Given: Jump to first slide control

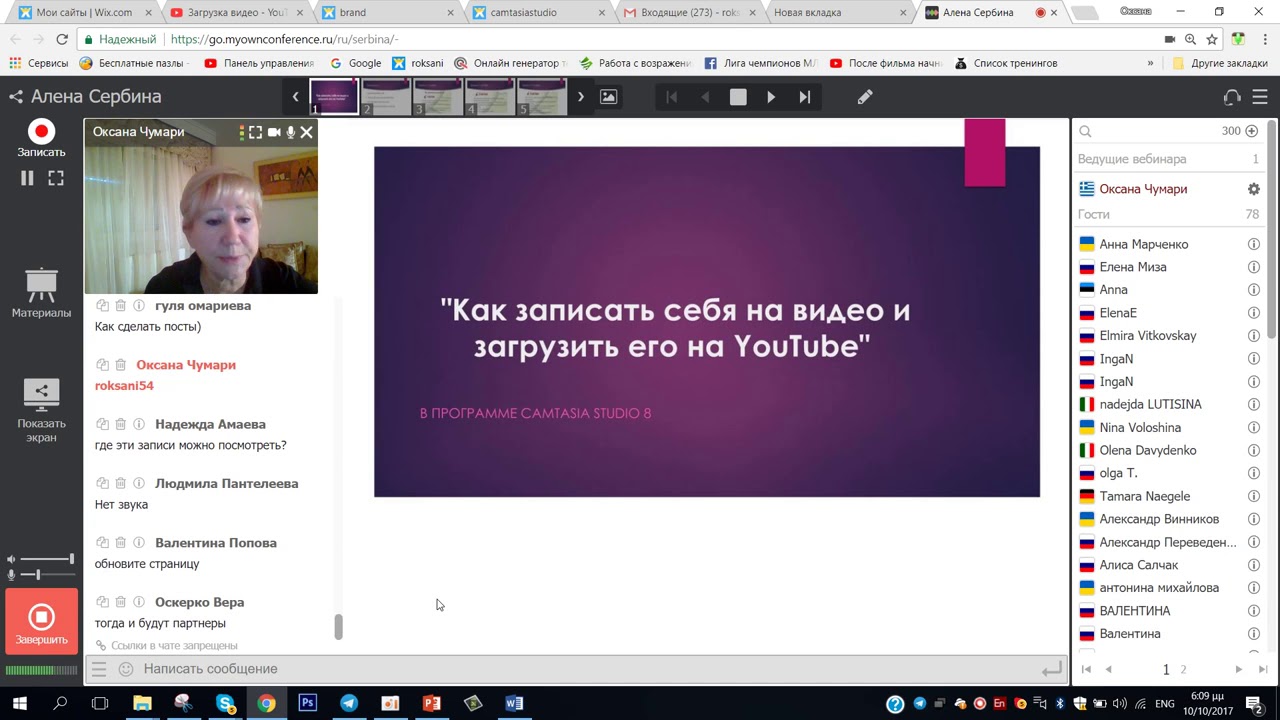Looking at the screenshot, I should 672,97.
